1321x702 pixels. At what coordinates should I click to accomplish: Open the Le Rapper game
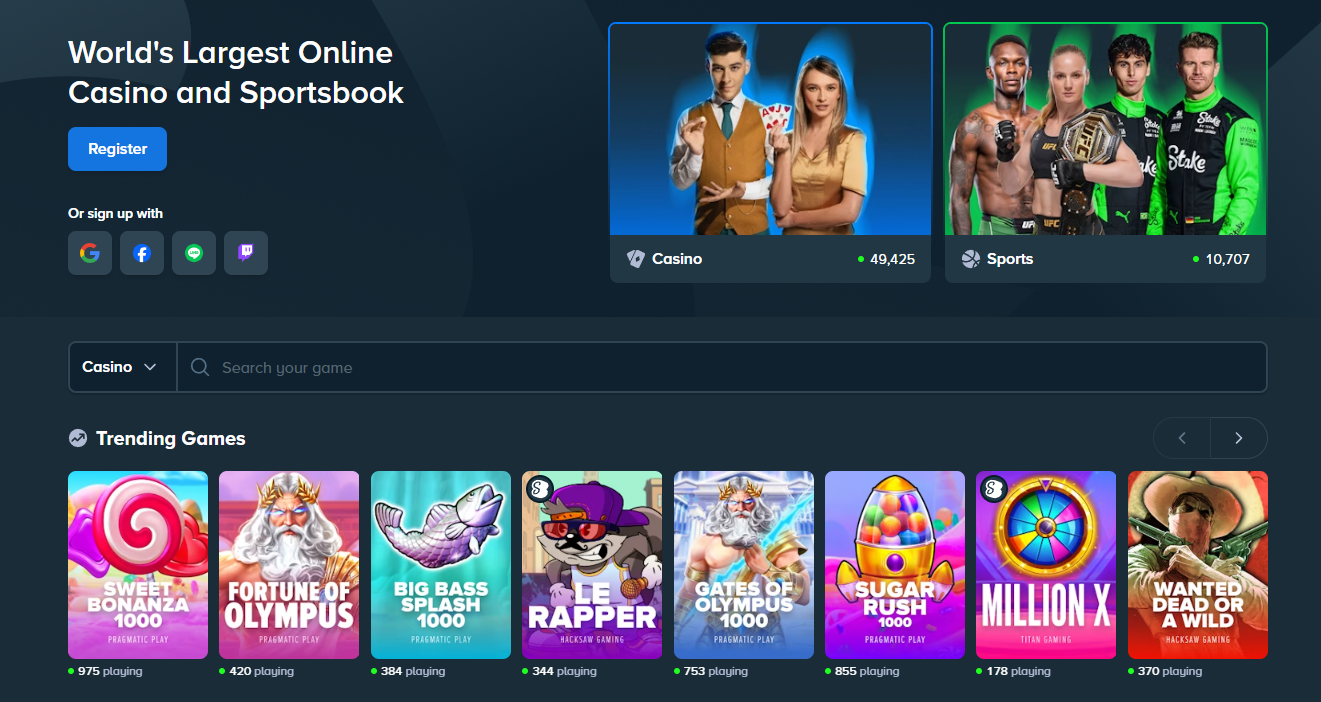point(592,565)
